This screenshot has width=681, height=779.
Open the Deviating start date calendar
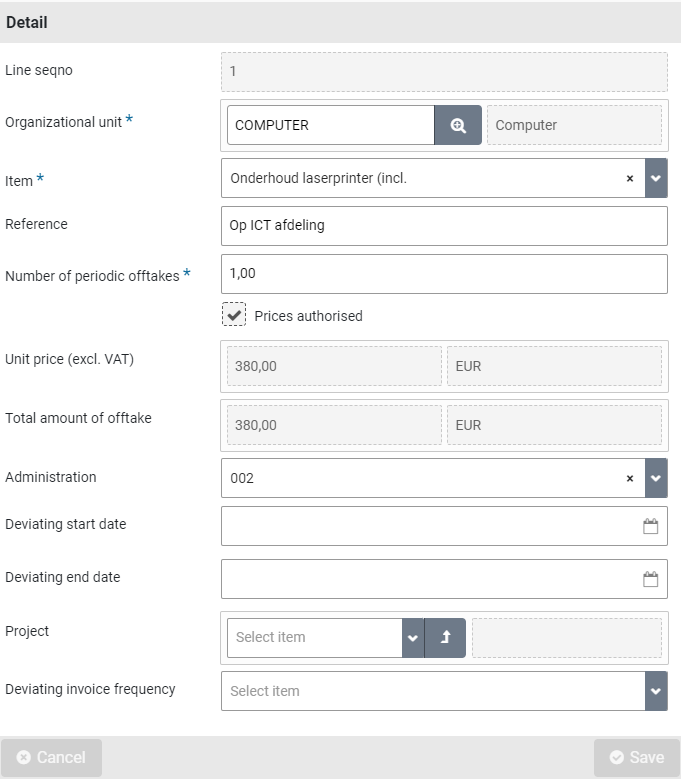point(650,526)
